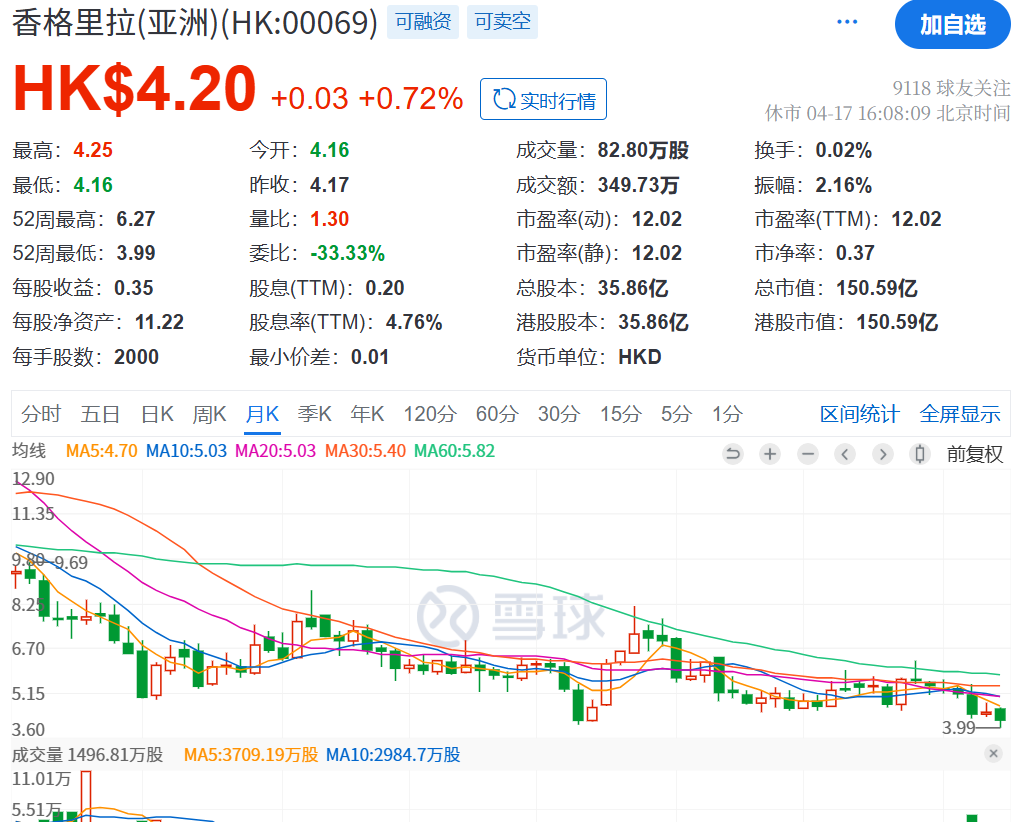This screenshot has width=1030, height=822.
Task: Switch to the 五日 chart tab
Action: 100,414
